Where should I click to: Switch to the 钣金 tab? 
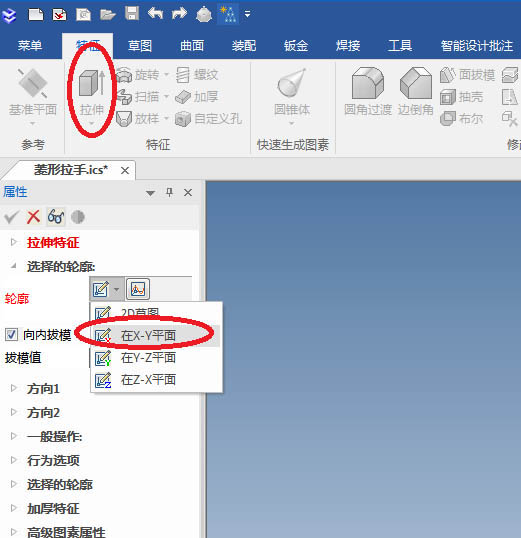click(296, 46)
